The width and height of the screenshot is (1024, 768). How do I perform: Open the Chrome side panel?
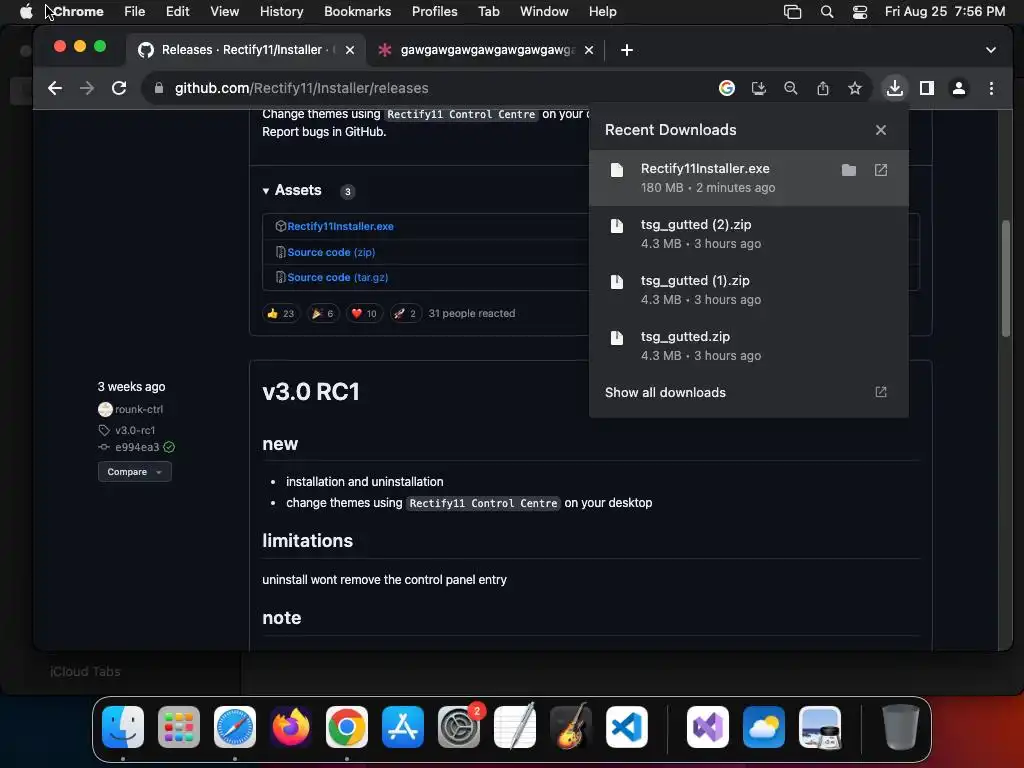(x=927, y=88)
